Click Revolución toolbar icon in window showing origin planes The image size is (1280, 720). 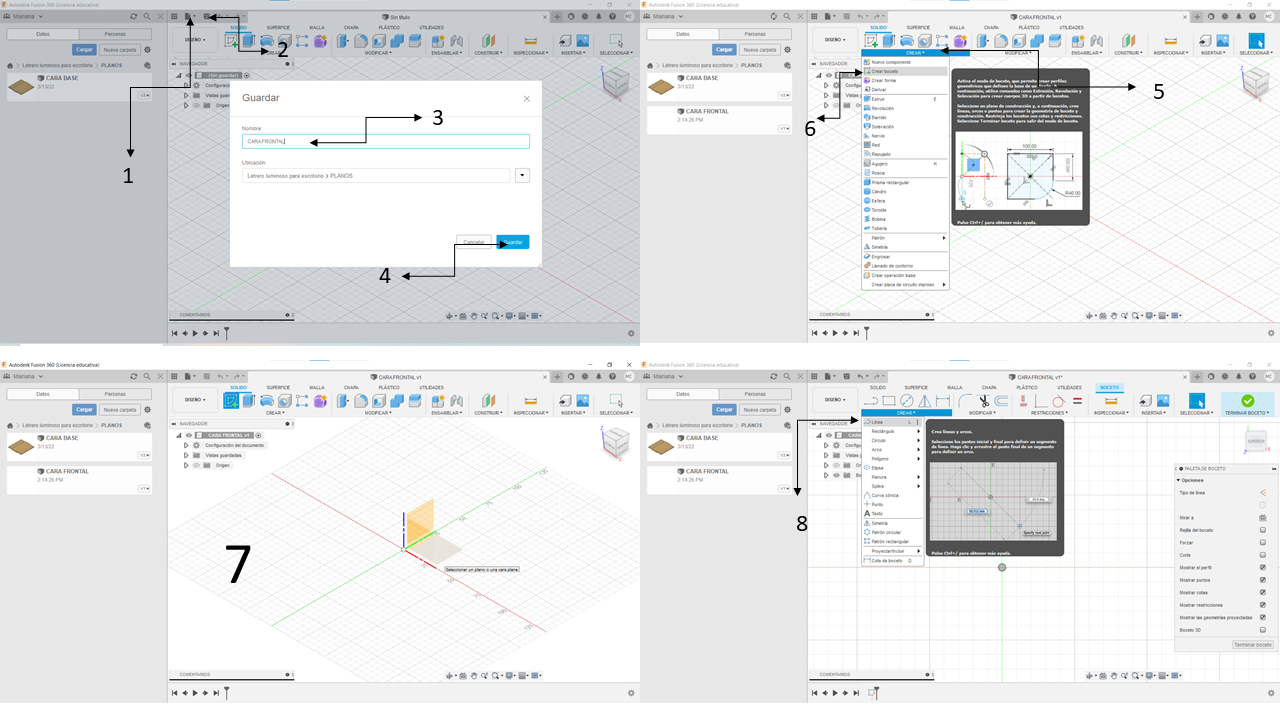coord(267,401)
